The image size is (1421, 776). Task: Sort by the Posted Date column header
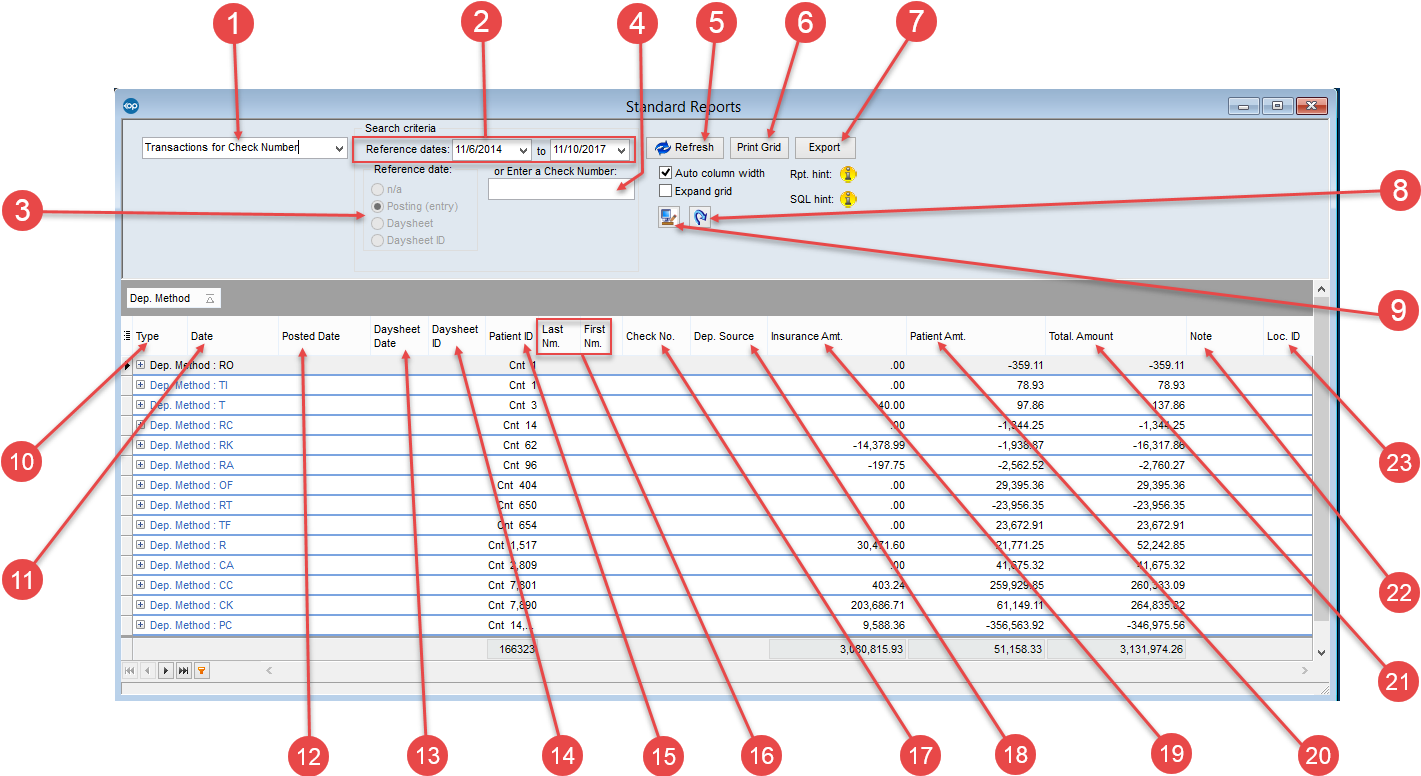click(323, 336)
